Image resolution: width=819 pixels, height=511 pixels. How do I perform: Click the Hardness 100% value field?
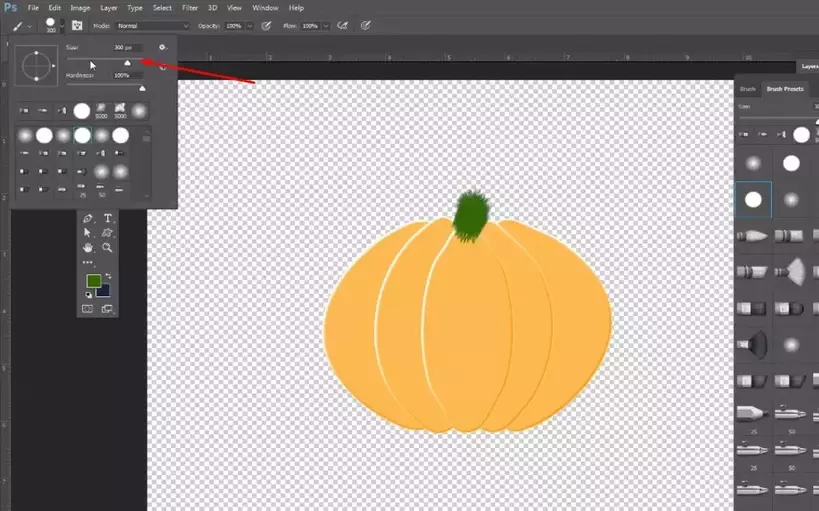pos(127,76)
